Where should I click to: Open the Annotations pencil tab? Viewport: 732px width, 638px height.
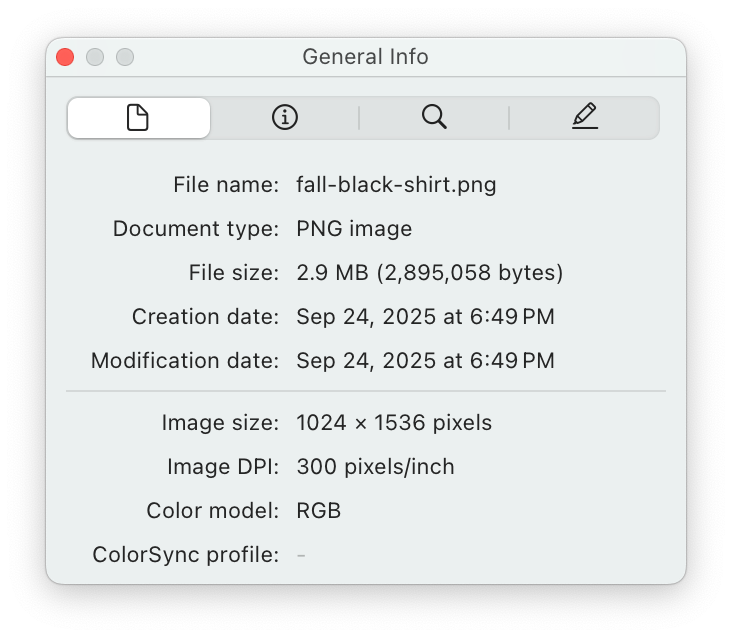pos(585,118)
